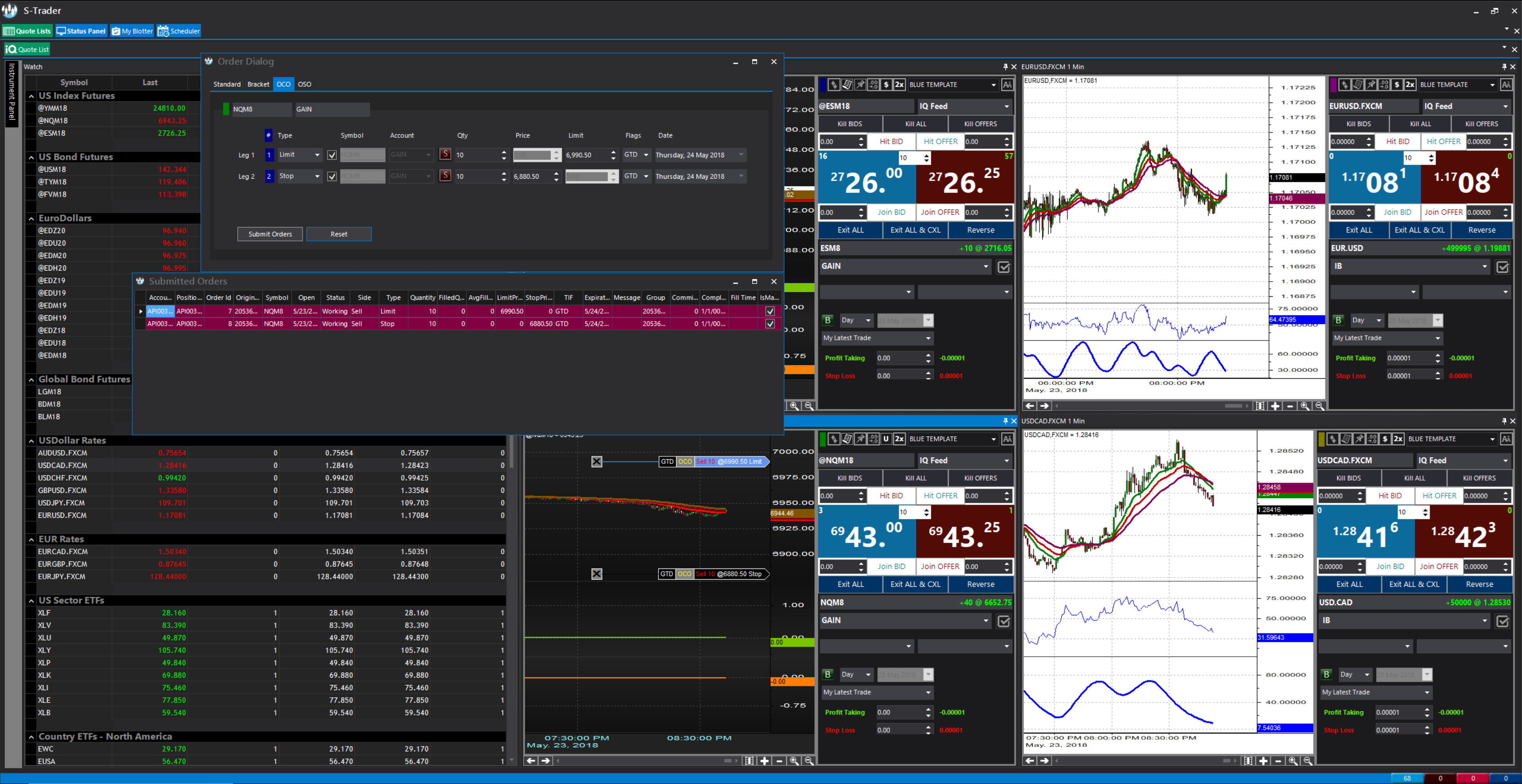Collapse the US Sector ETFs group
This screenshot has width=1522, height=784.
(31, 601)
